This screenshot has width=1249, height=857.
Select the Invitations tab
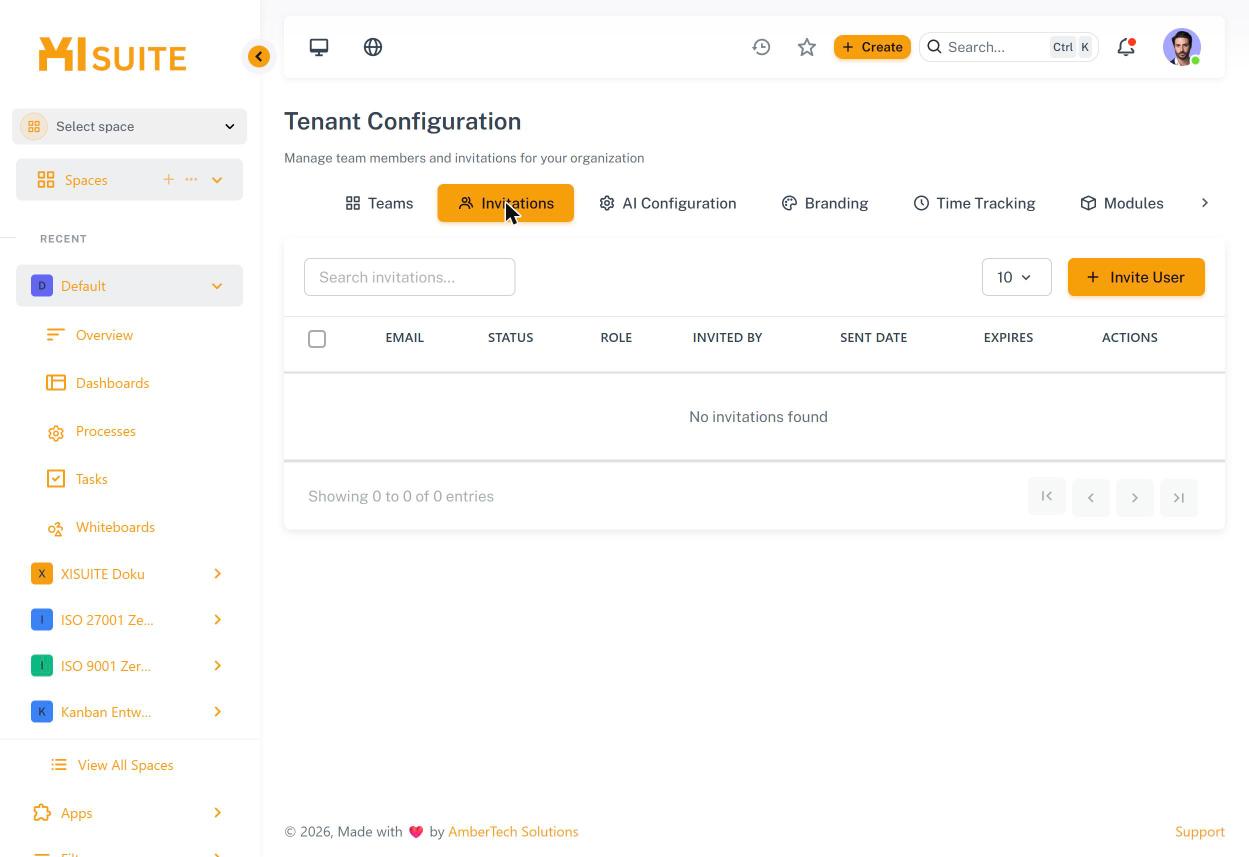(x=505, y=203)
